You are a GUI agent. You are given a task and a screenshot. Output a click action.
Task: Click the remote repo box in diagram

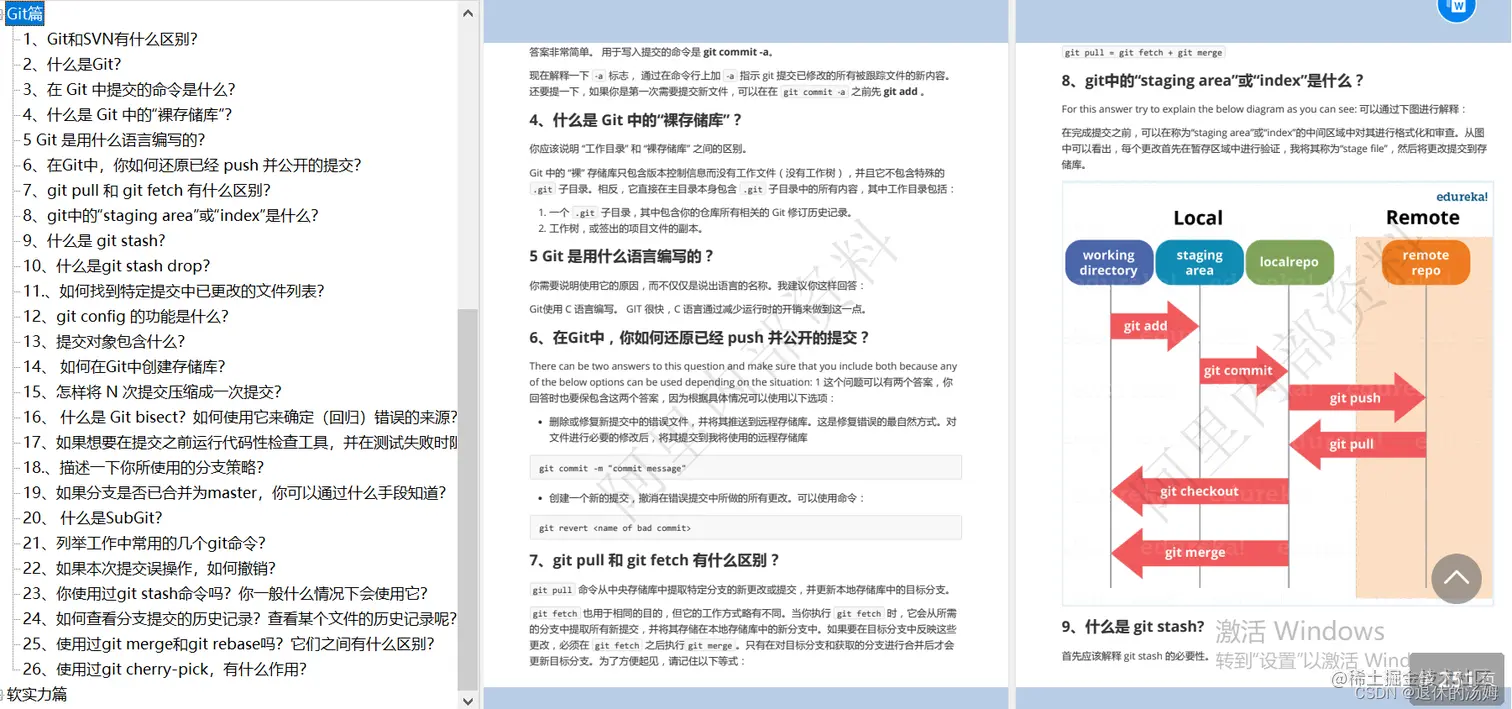[1426, 262]
